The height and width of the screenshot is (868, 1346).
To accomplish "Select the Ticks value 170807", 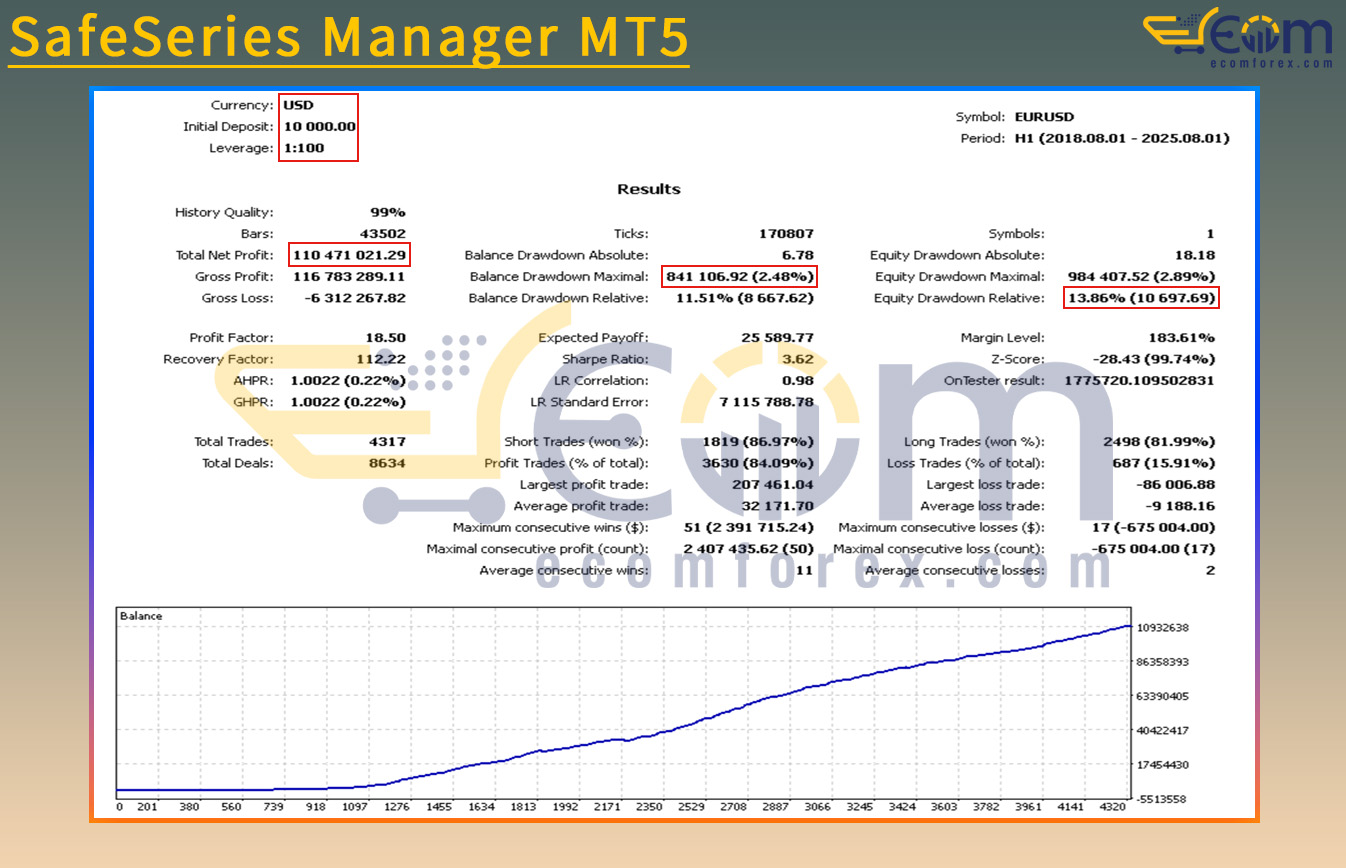I will point(787,234).
